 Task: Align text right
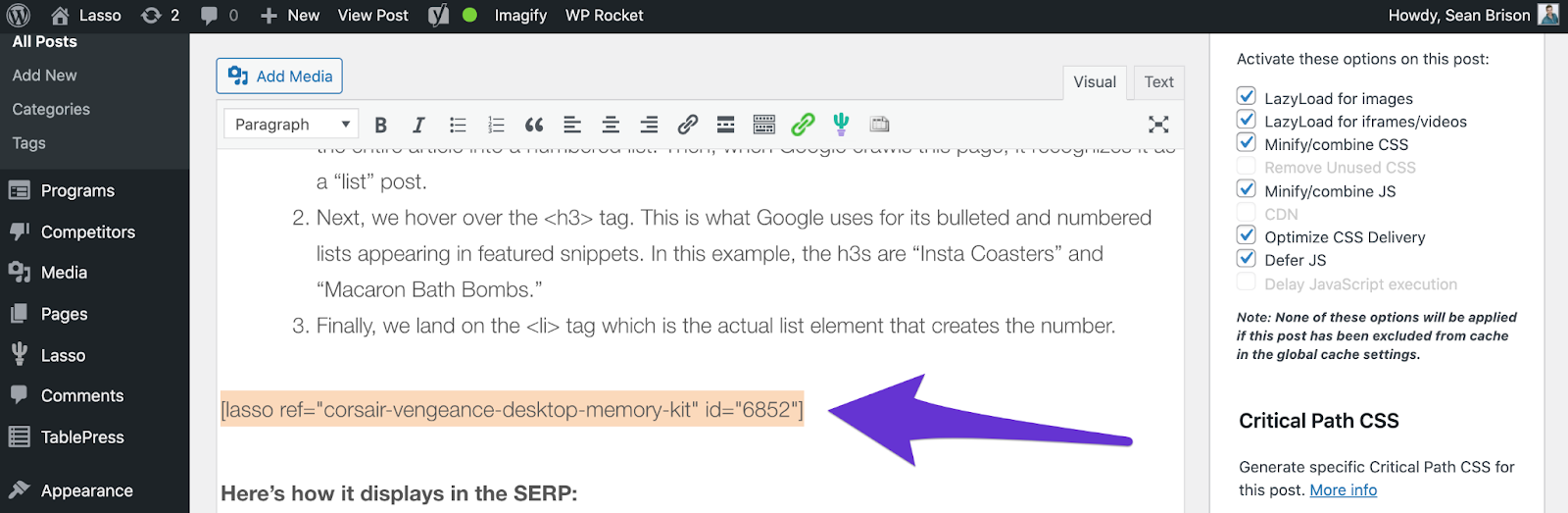(x=649, y=125)
